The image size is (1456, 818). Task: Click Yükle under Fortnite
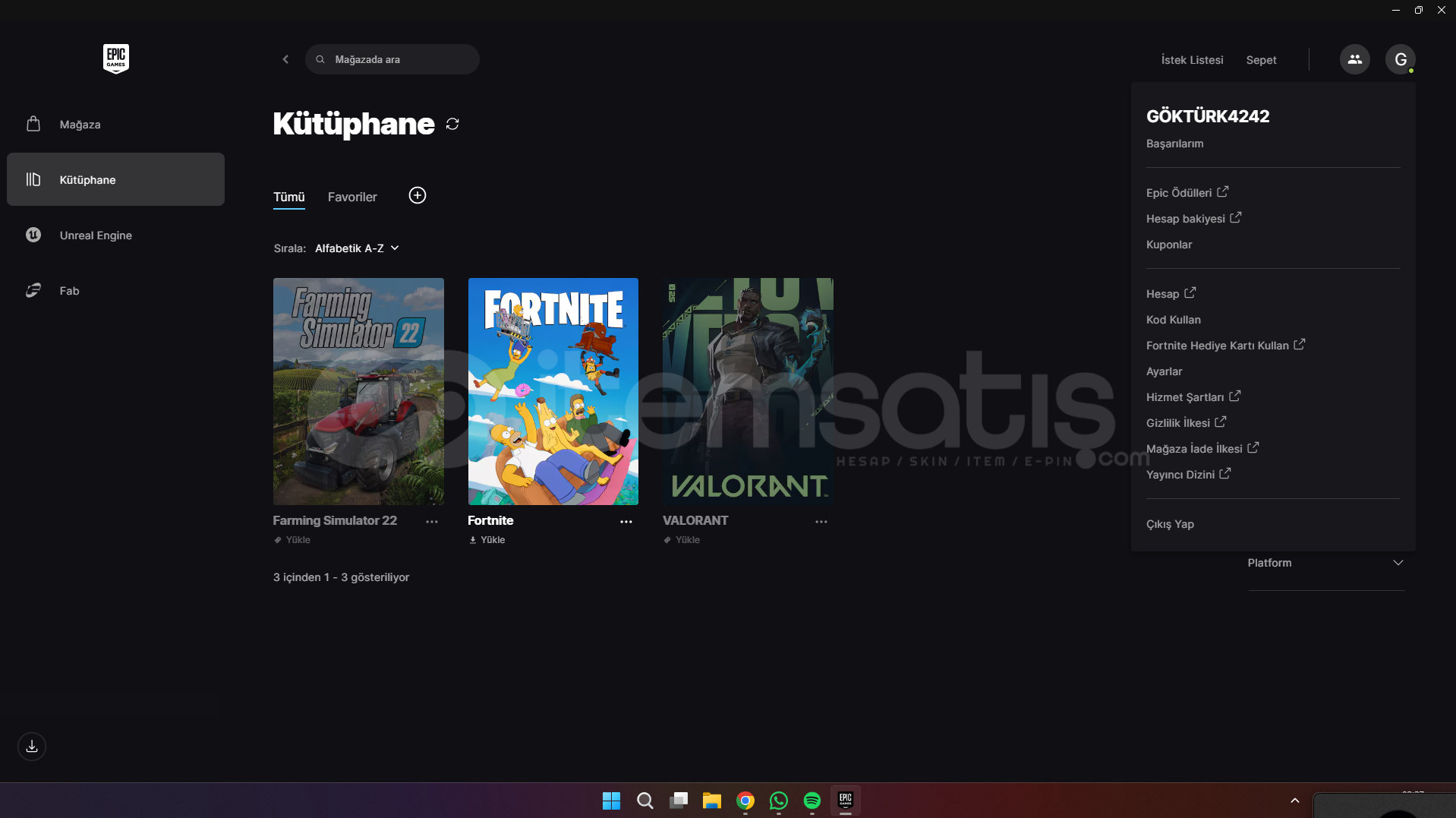click(487, 540)
